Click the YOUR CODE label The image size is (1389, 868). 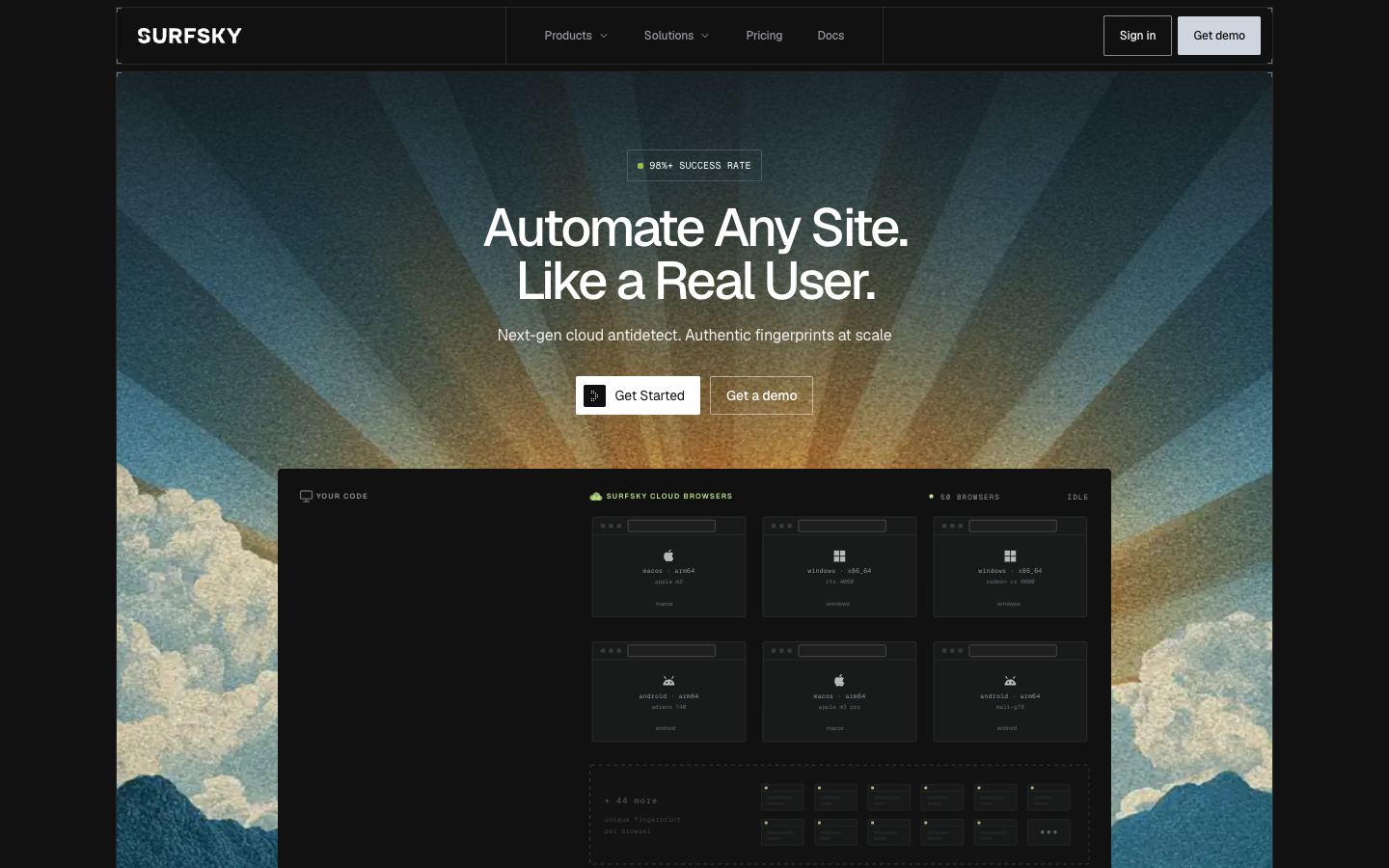(342, 496)
